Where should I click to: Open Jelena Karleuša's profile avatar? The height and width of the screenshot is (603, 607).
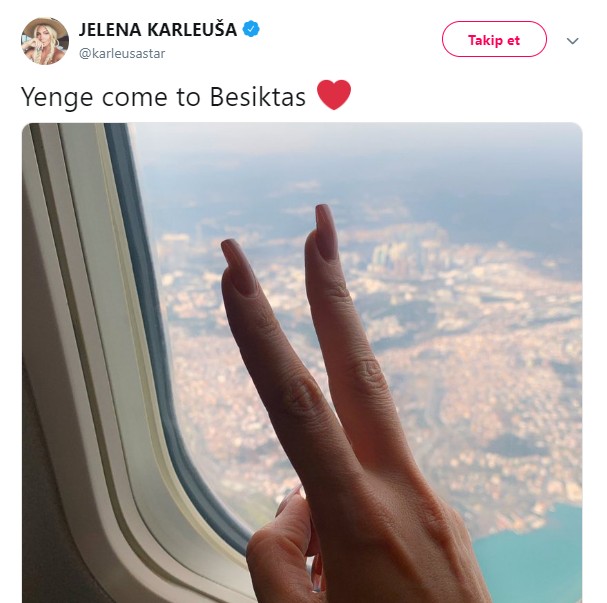tap(45, 41)
